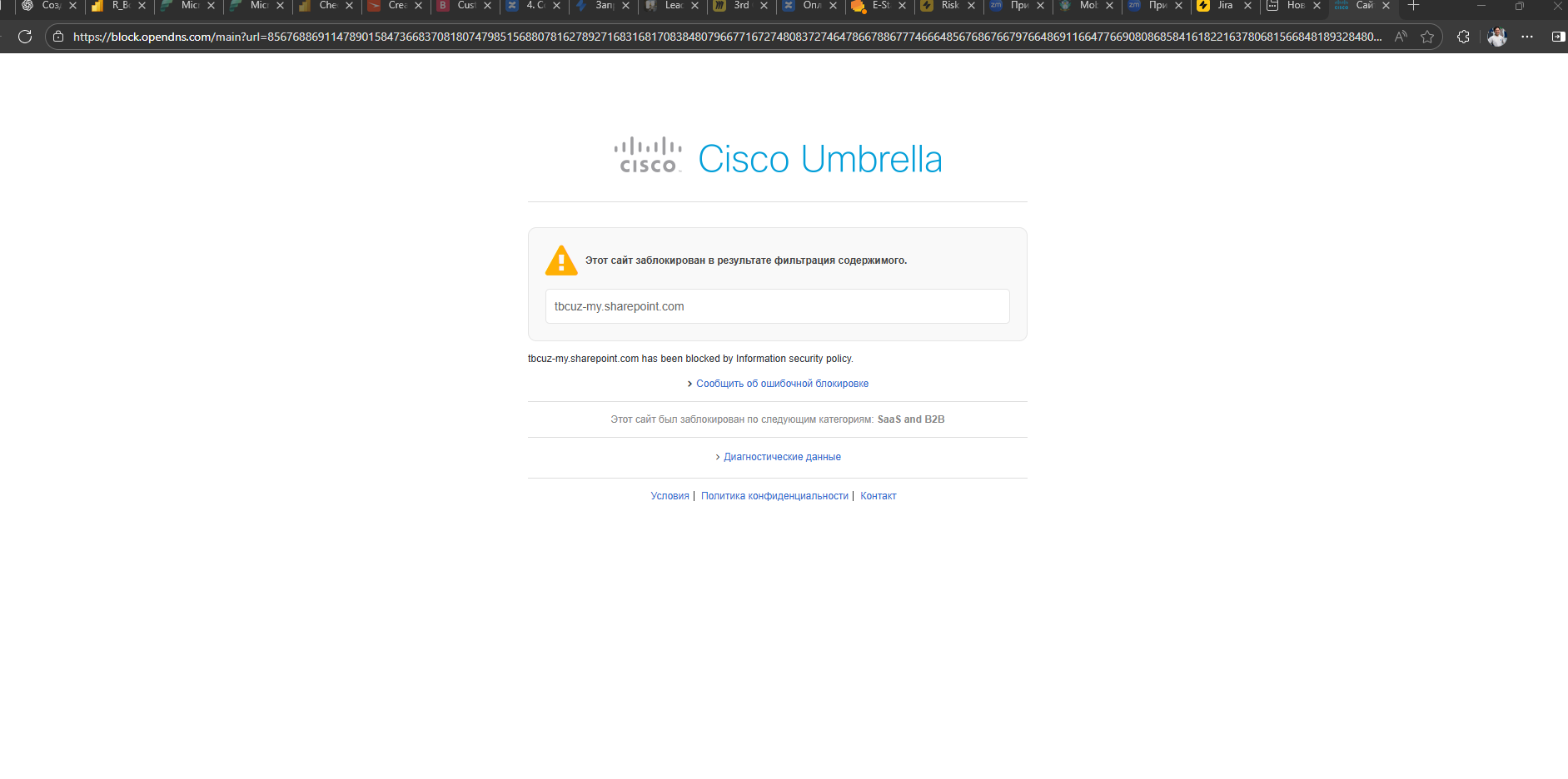The width and height of the screenshot is (1568, 779).
Task: Open 'Сообщить об ошибочной блокировке' link
Action: [x=782, y=384]
